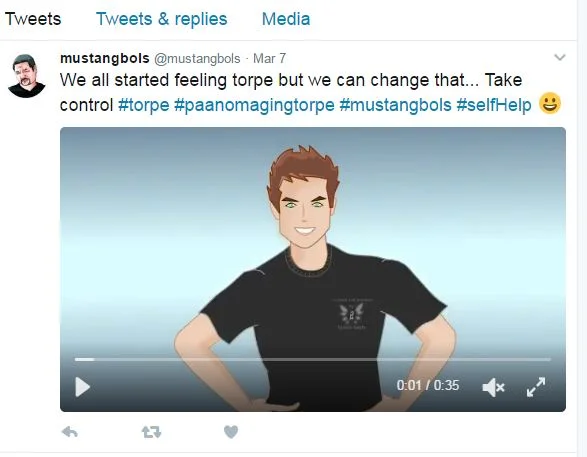587x457 pixels.
Task: Open the Mar 7 tweet timestamp
Action: (x=270, y=58)
